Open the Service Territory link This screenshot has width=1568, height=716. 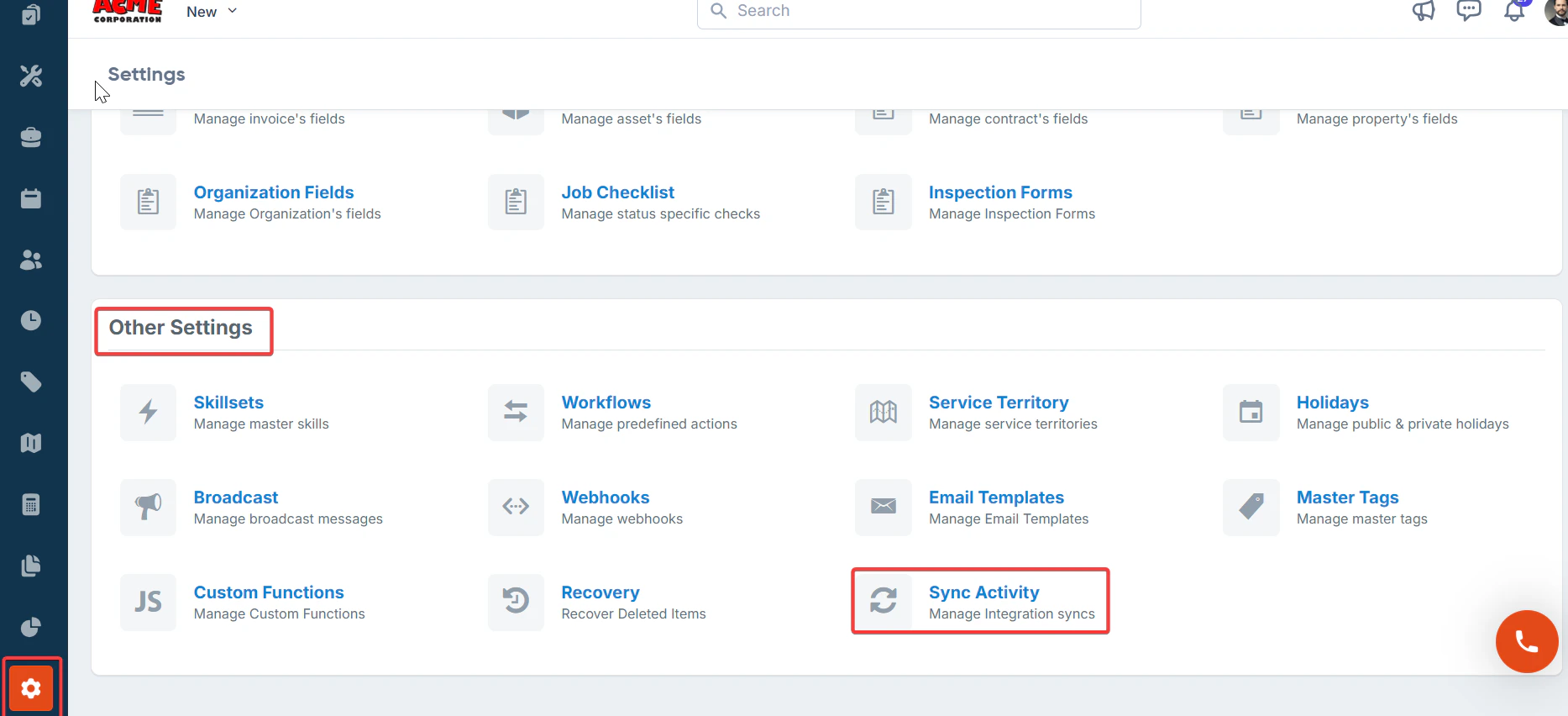pos(999,403)
